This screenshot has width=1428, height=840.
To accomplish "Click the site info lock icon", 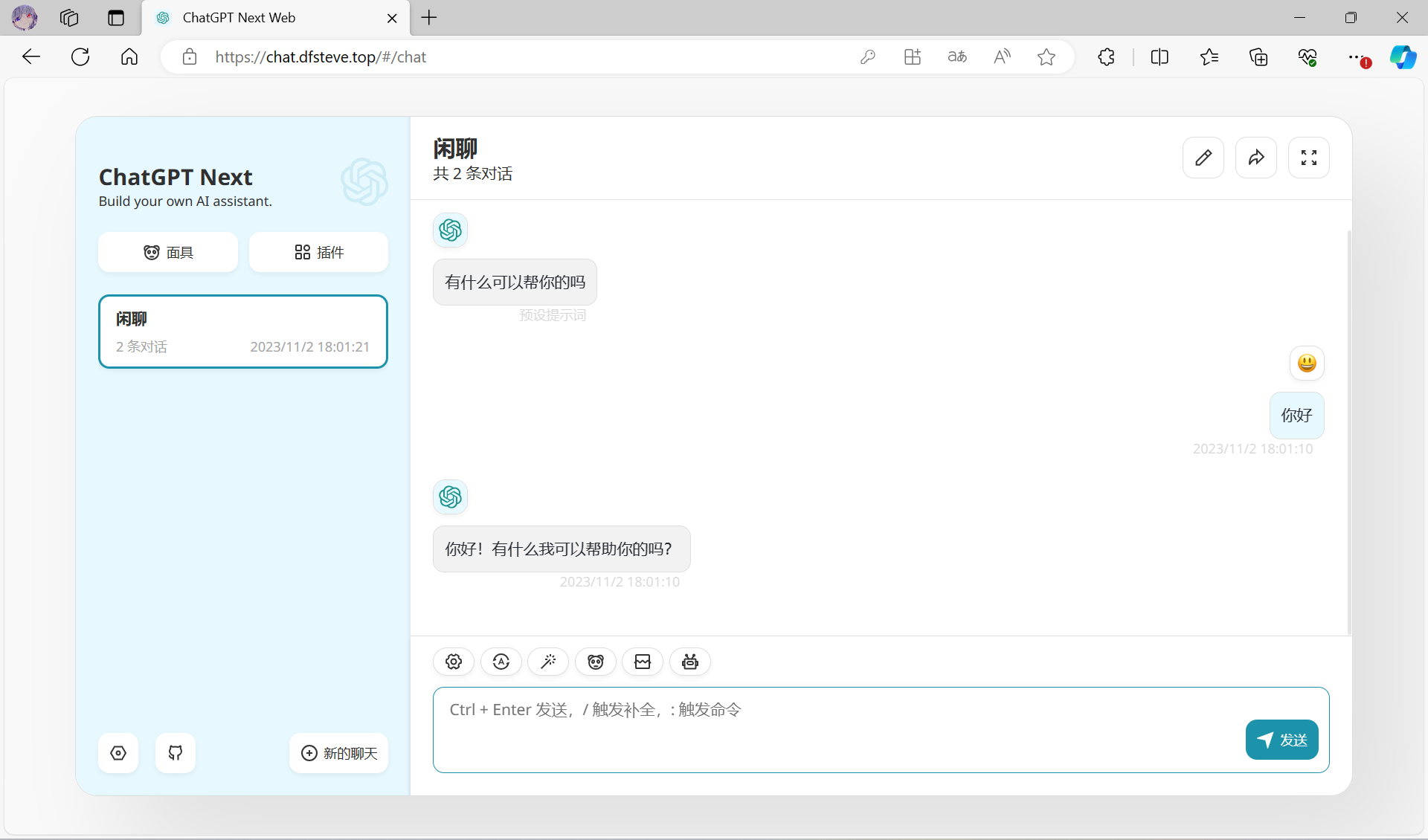I will (x=190, y=56).
